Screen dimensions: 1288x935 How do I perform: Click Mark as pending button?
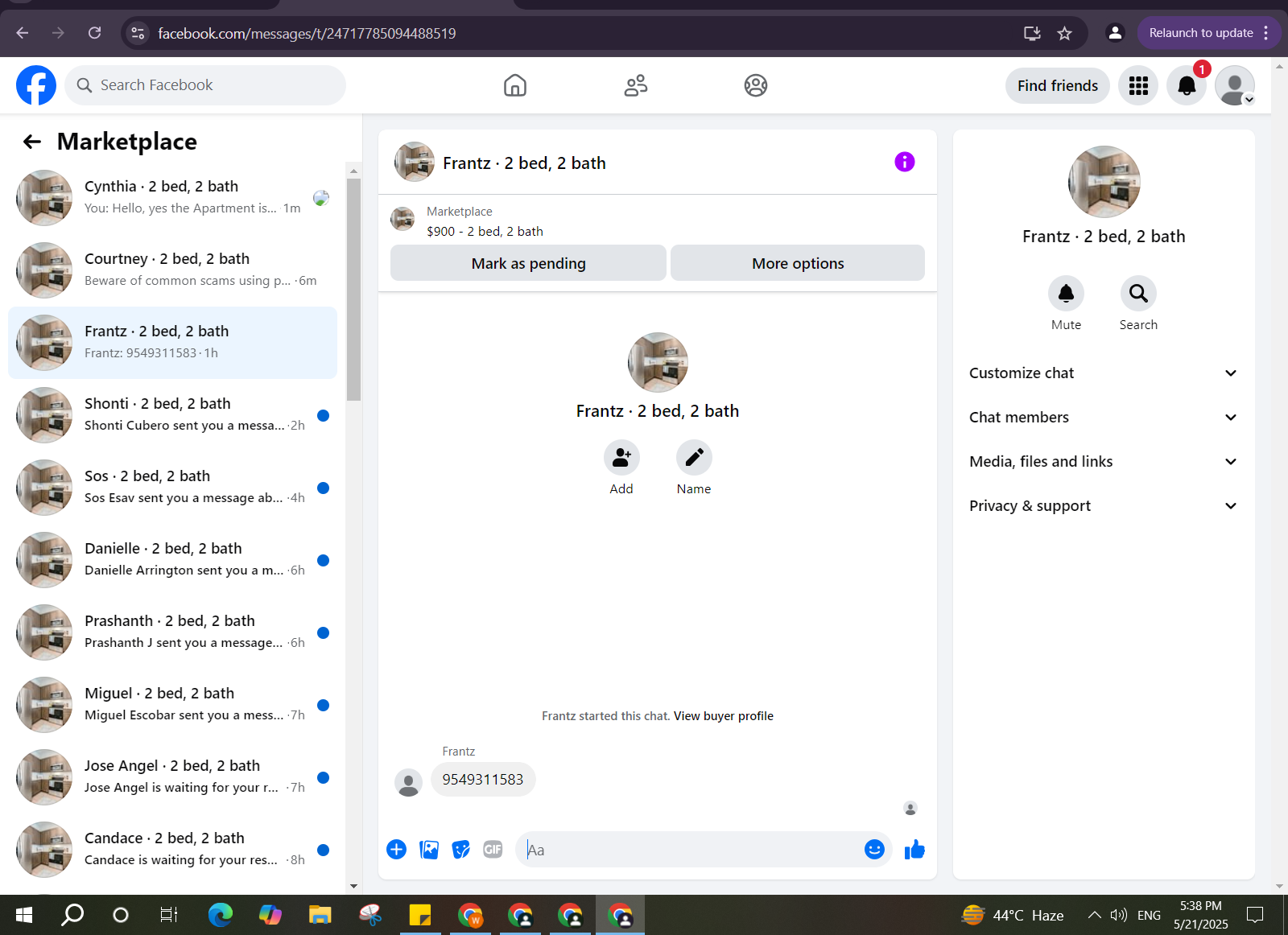pyautogui.click(x=528, y=263)
